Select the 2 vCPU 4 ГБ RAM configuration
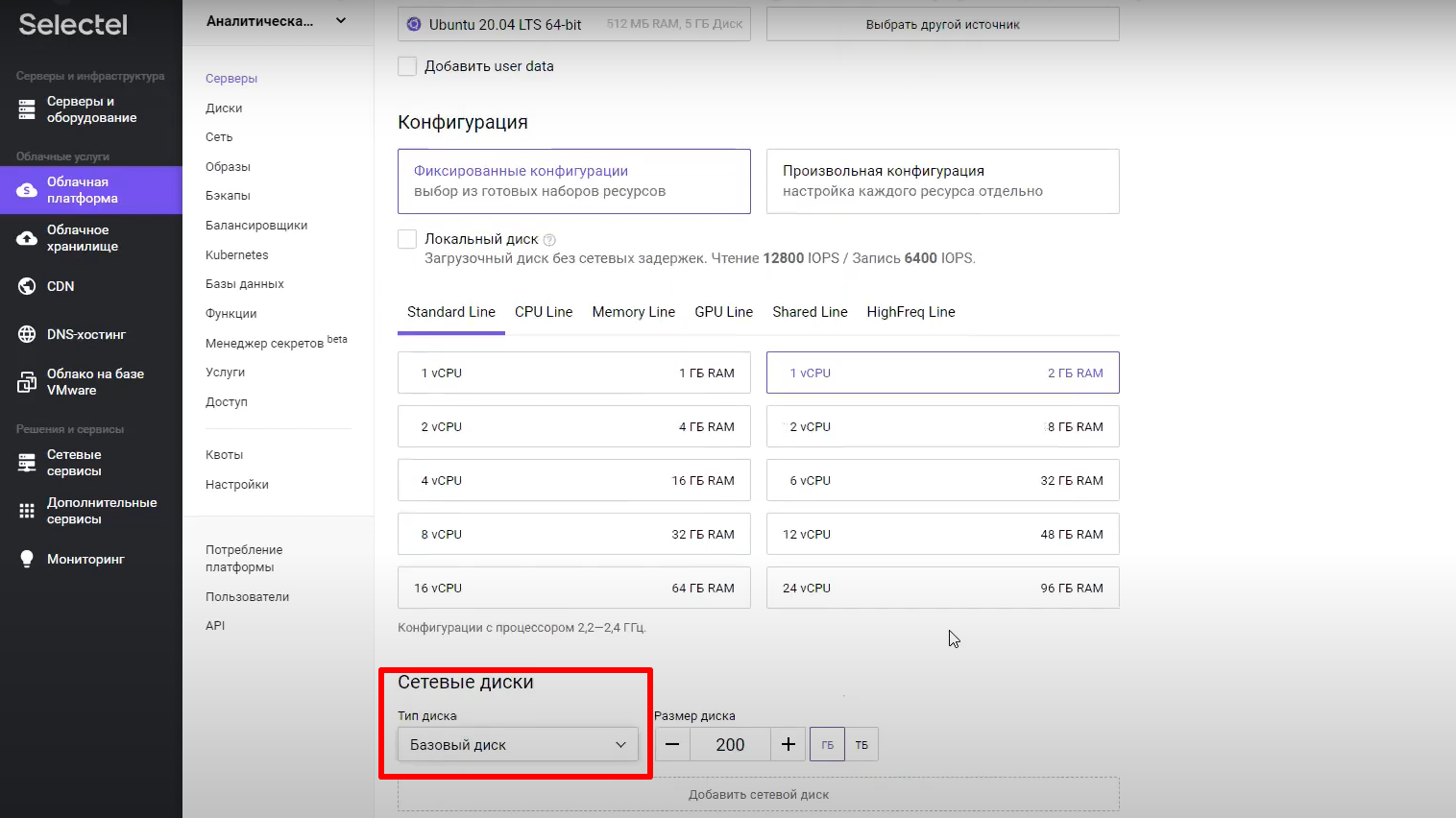Viewport: 1456px width, 818px height. click(x=574, y=426)
